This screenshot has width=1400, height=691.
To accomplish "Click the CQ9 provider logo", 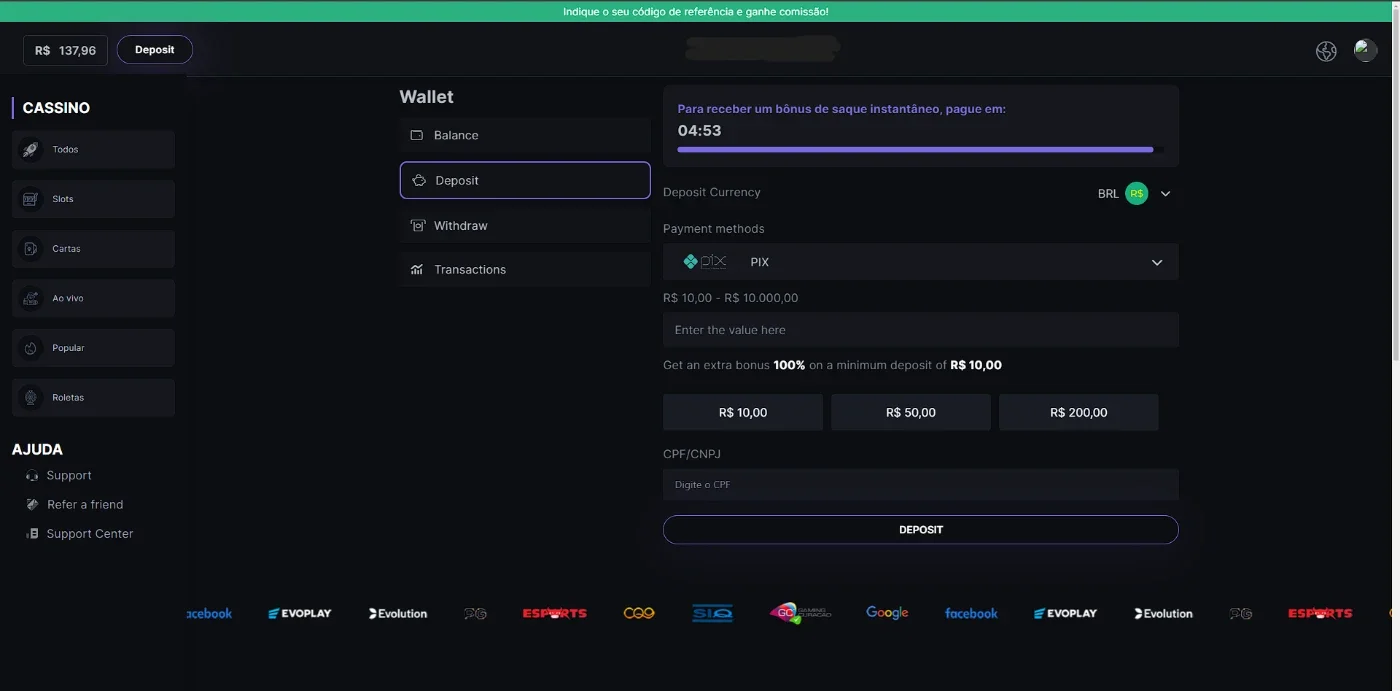I will click(639, 613).
